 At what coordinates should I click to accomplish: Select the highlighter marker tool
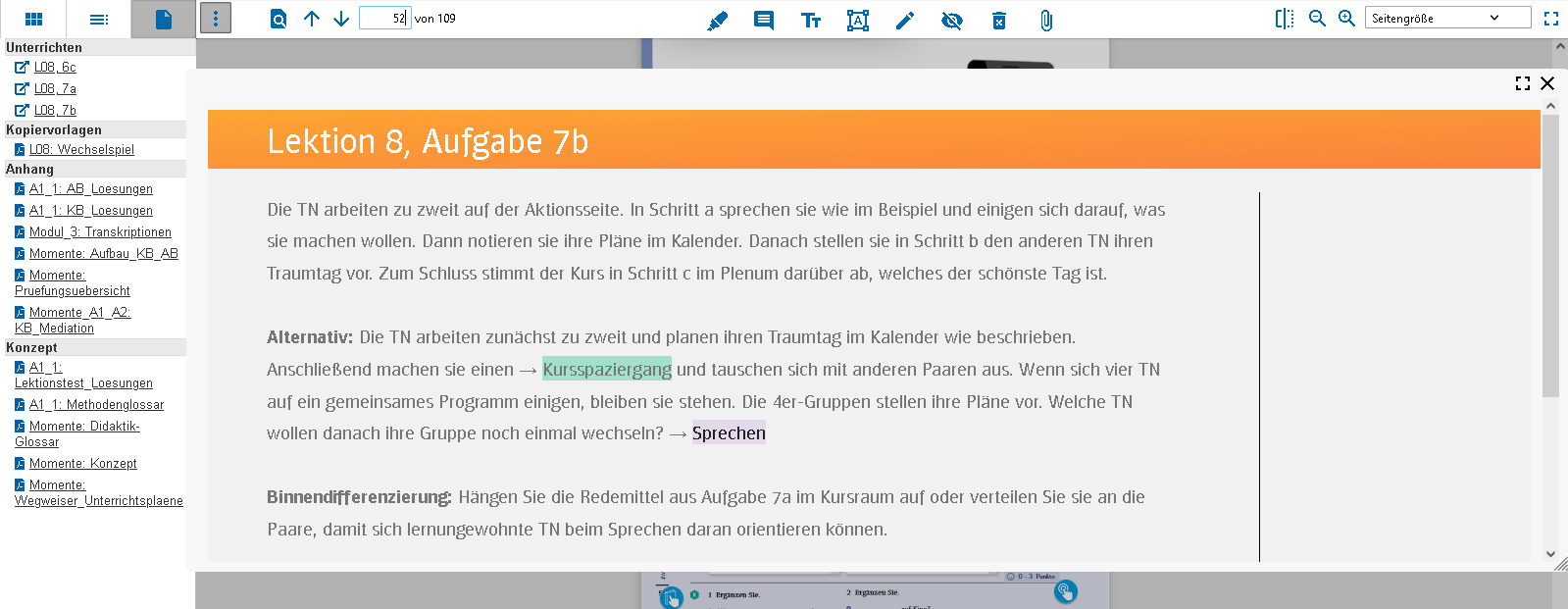[718, 20]
